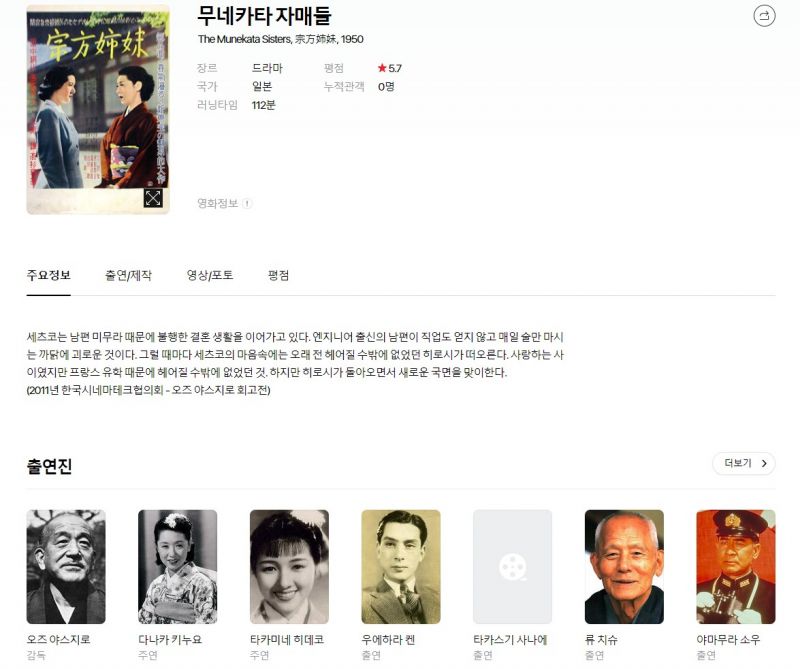Expand the movie poster with fullscreen icon
The width and height of the screenshot is (800, 669).
pyautogui.click(x=153, y=198)
